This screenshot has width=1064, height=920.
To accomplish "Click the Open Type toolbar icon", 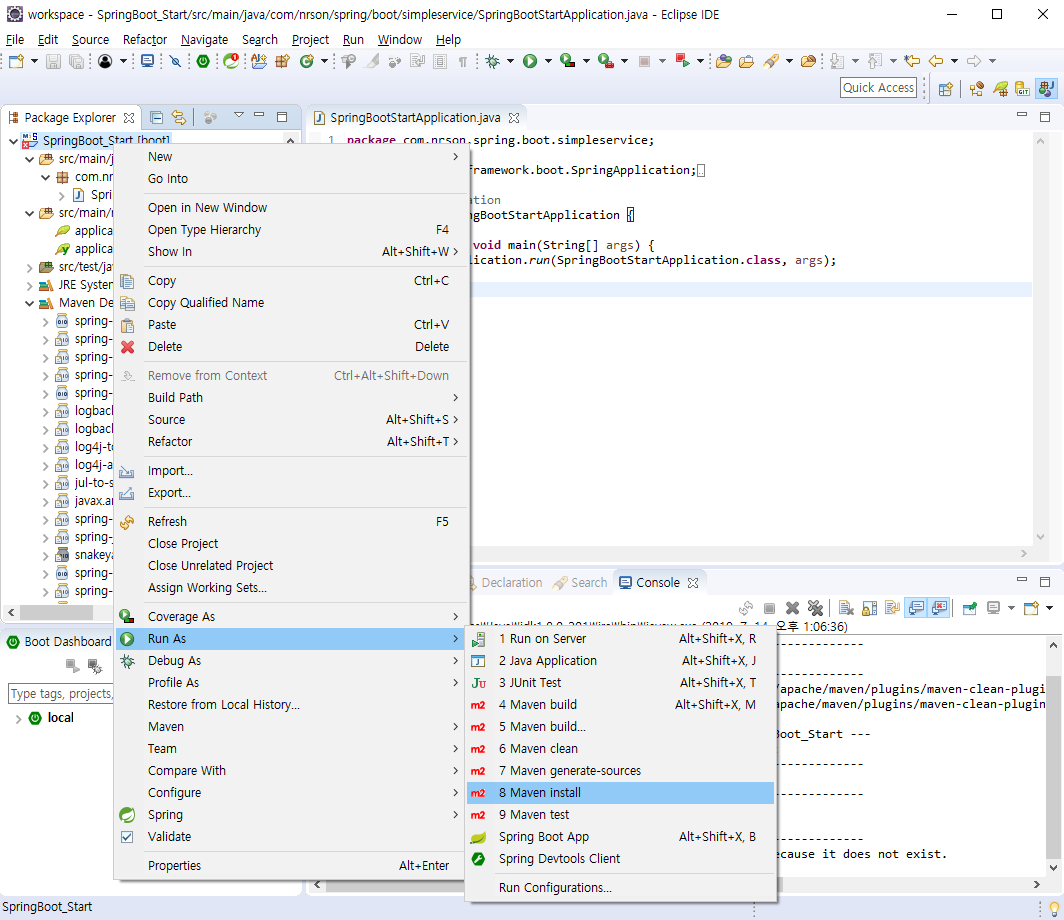I will 724,61.
